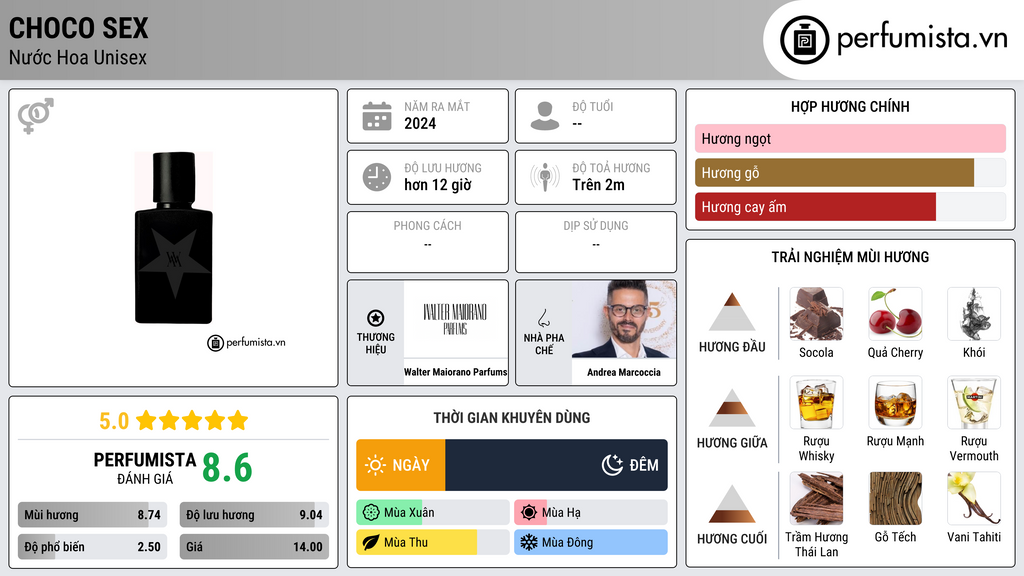The image size is (1024, 576).
Task: Click the Trải nghiệm mùi hương heading
Action: coord(850,257)
